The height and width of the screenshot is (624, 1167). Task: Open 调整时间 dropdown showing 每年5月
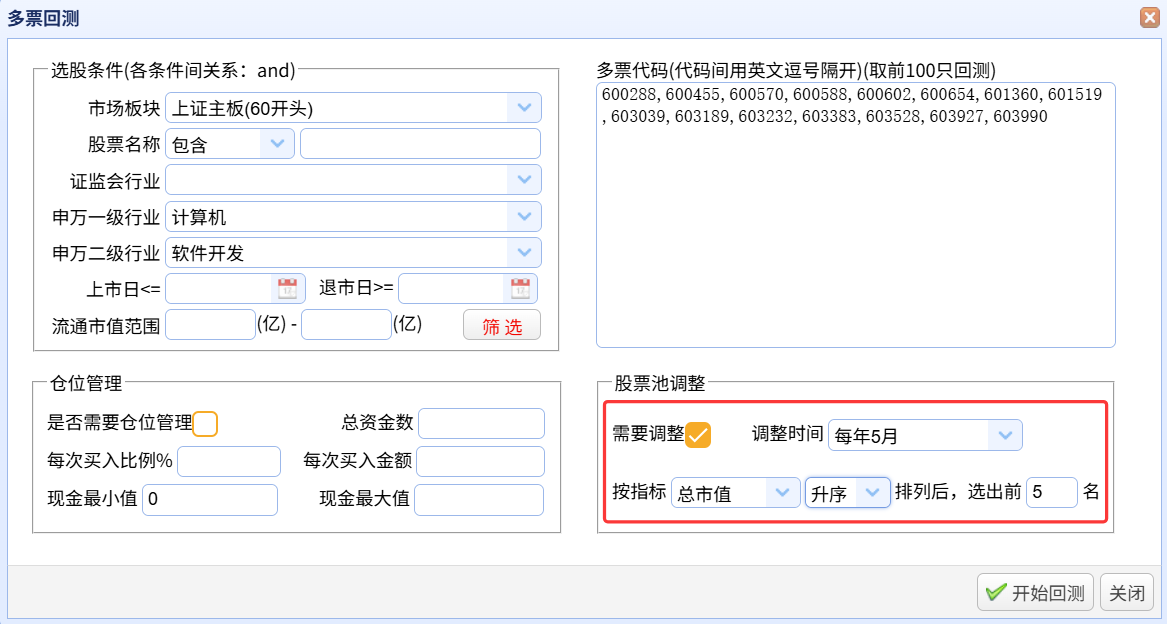click(x=925, y=435)
